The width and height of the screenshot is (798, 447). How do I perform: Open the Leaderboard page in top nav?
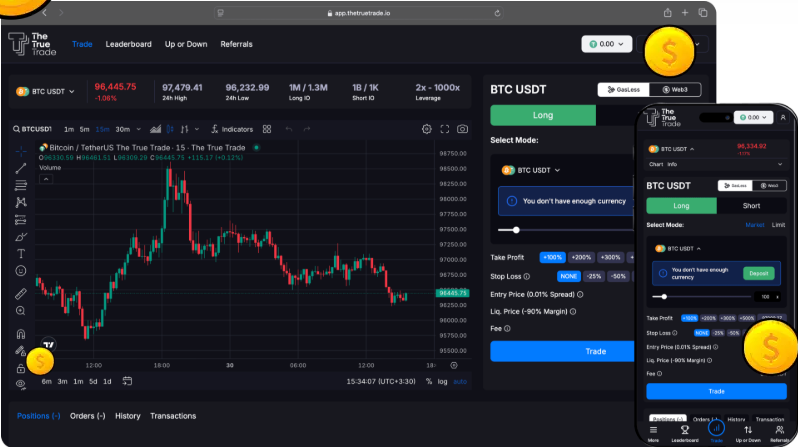click(128, 44)
